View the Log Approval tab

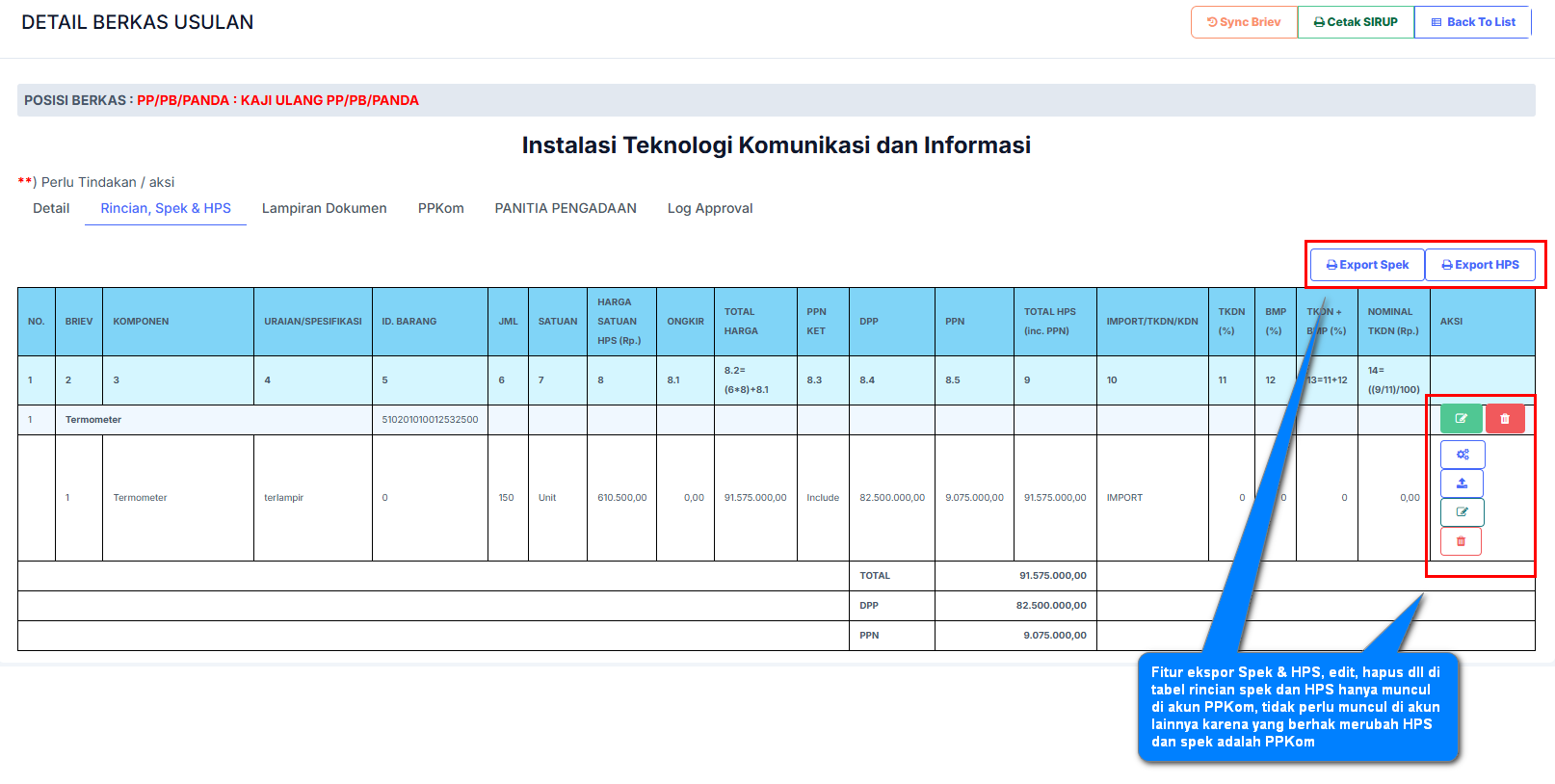(x=710, y=208)
